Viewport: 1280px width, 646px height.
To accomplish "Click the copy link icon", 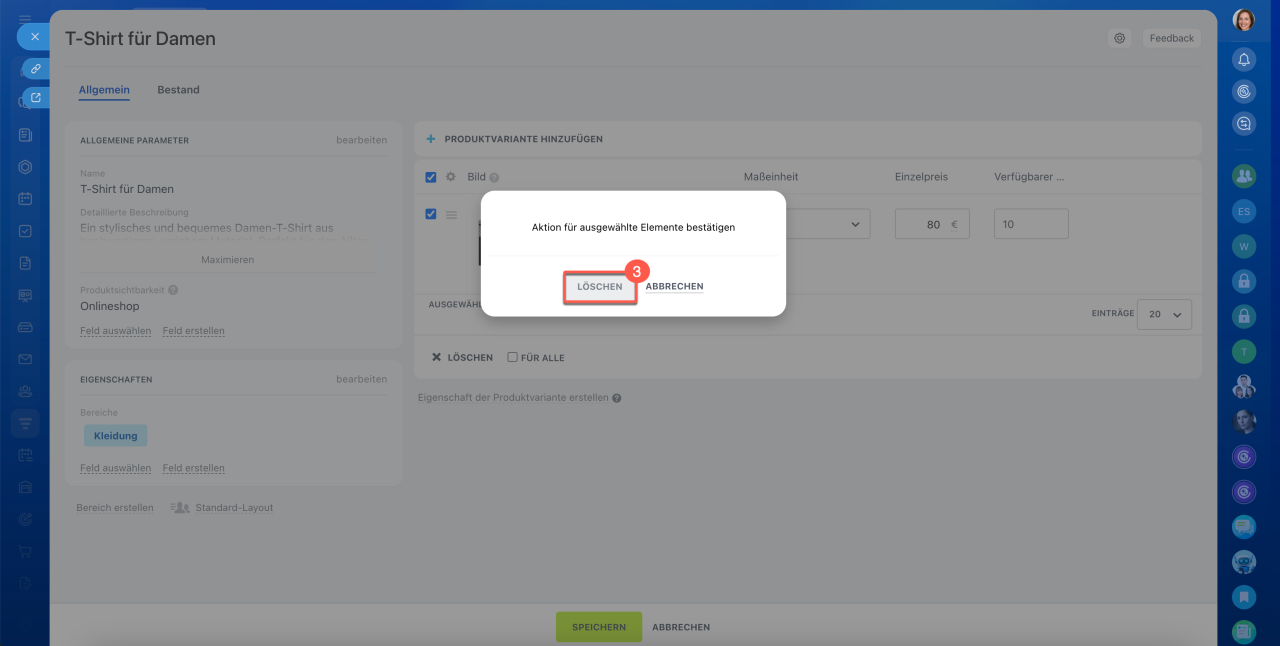I will (35, 69).
